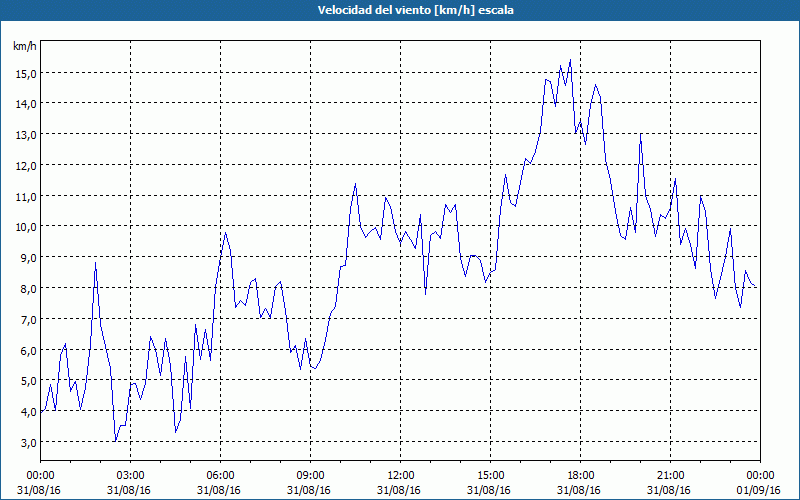
Task: Click the 06:00 time axis label
Action: (x=220, y=476)
